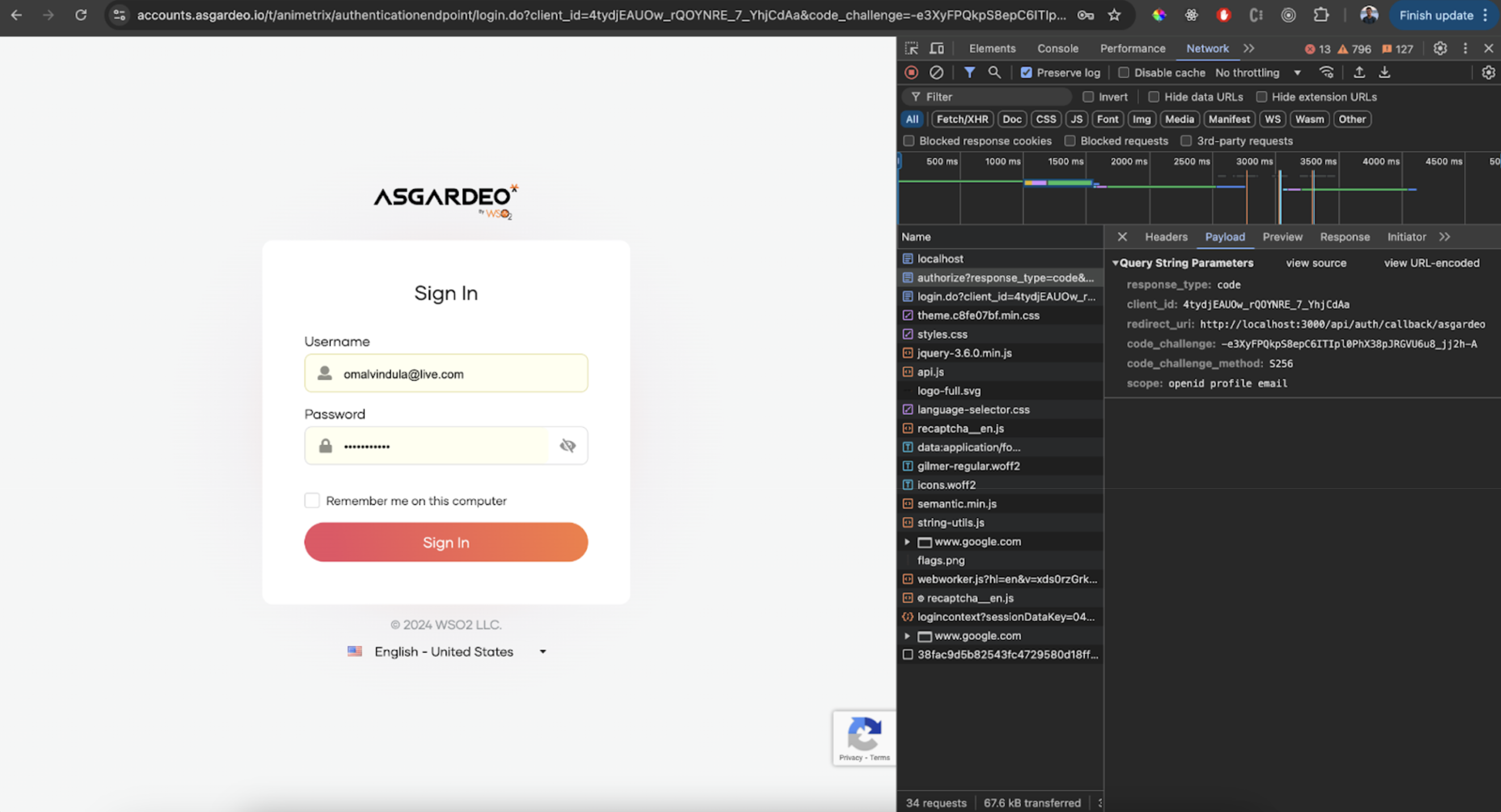Image resolution: width=1501 pixels, height=812 pixels.
Task: Show more DevTools tabs chevron
Action: click(1249, 48)
